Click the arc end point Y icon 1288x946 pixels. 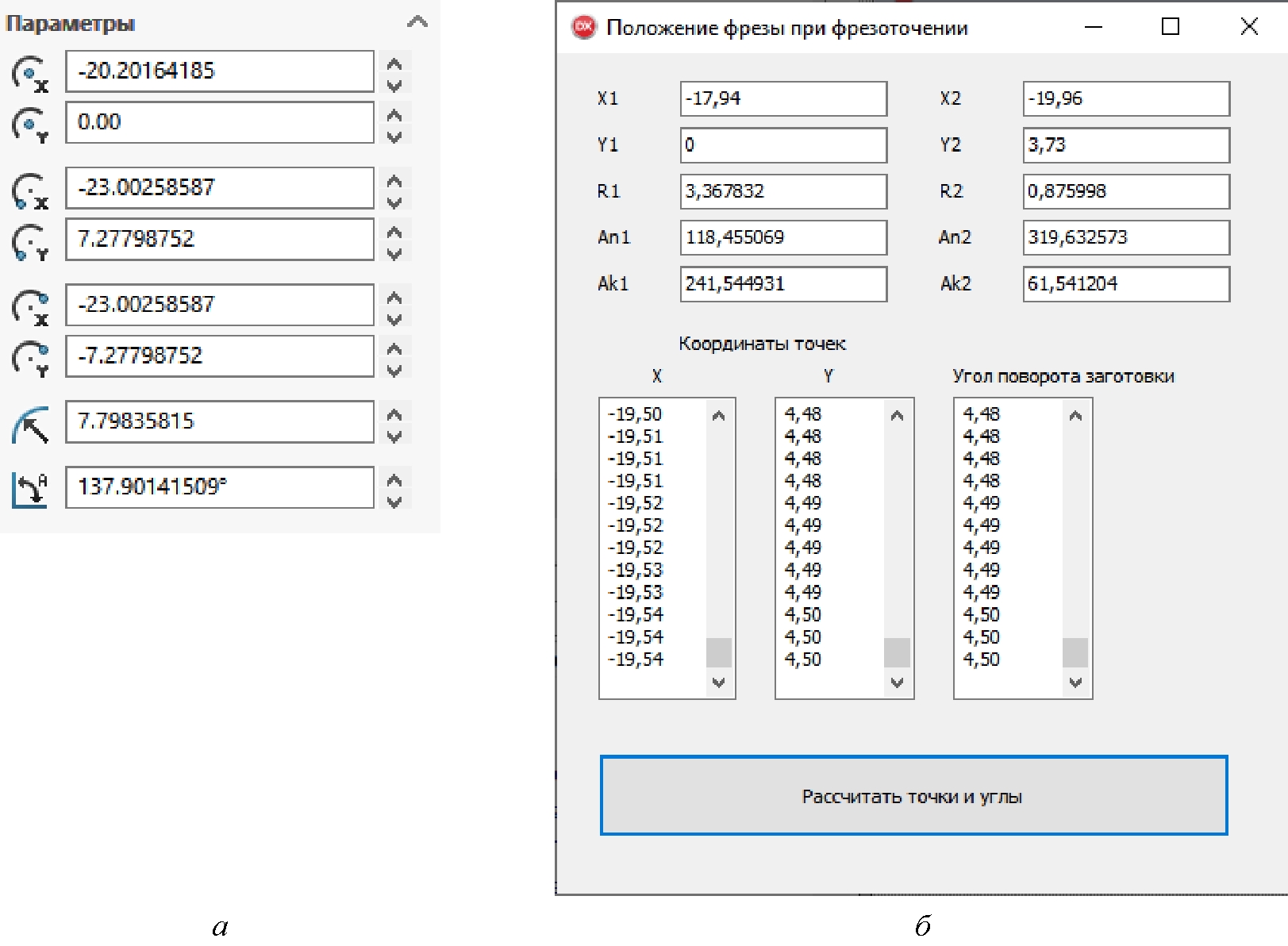(x=30, y=358)
